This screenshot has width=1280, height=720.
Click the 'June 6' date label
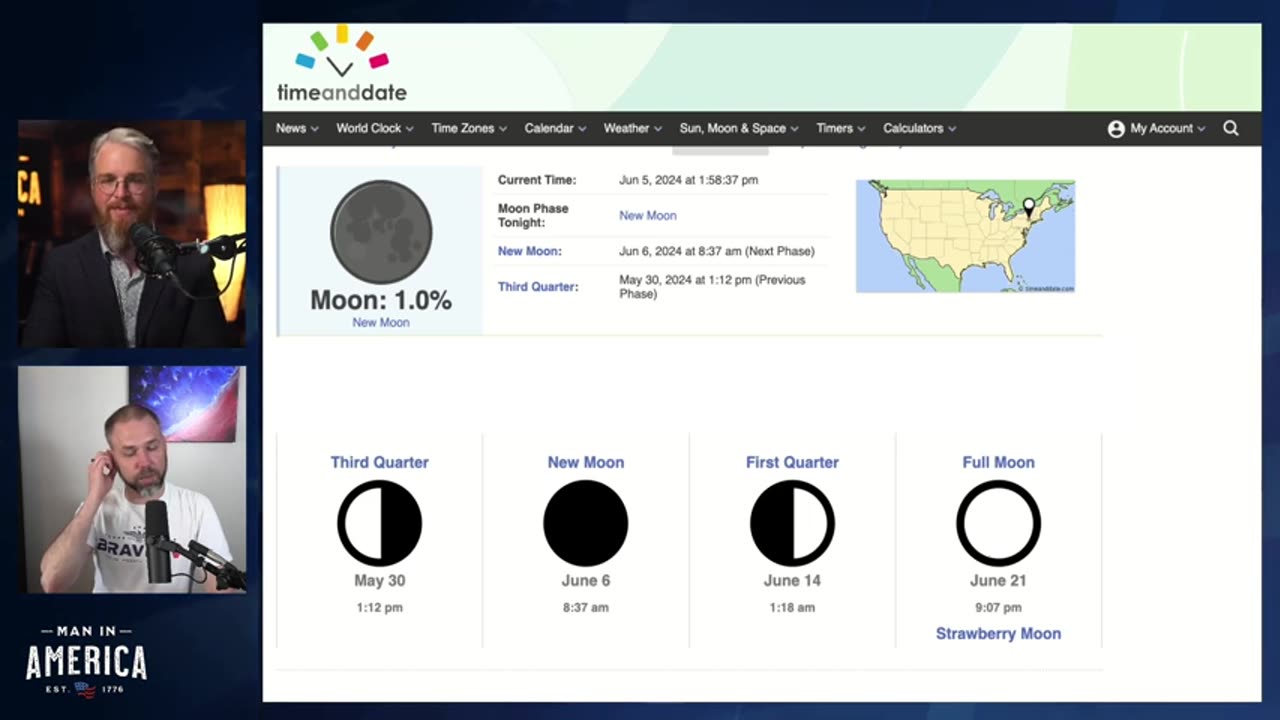click(586, 580)
